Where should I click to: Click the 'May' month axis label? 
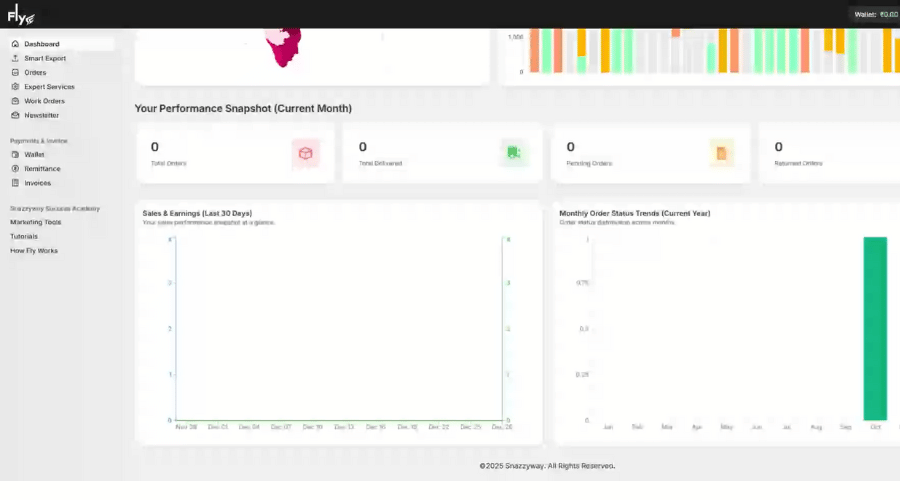(x=727, y=427)
